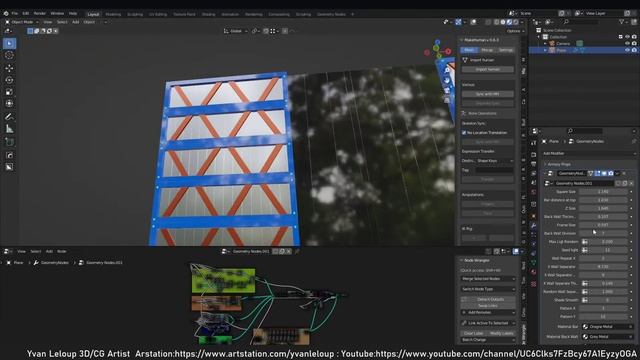Hide Plane in the outliner
This screenshot has height=360, width=640.
[627, 50]
